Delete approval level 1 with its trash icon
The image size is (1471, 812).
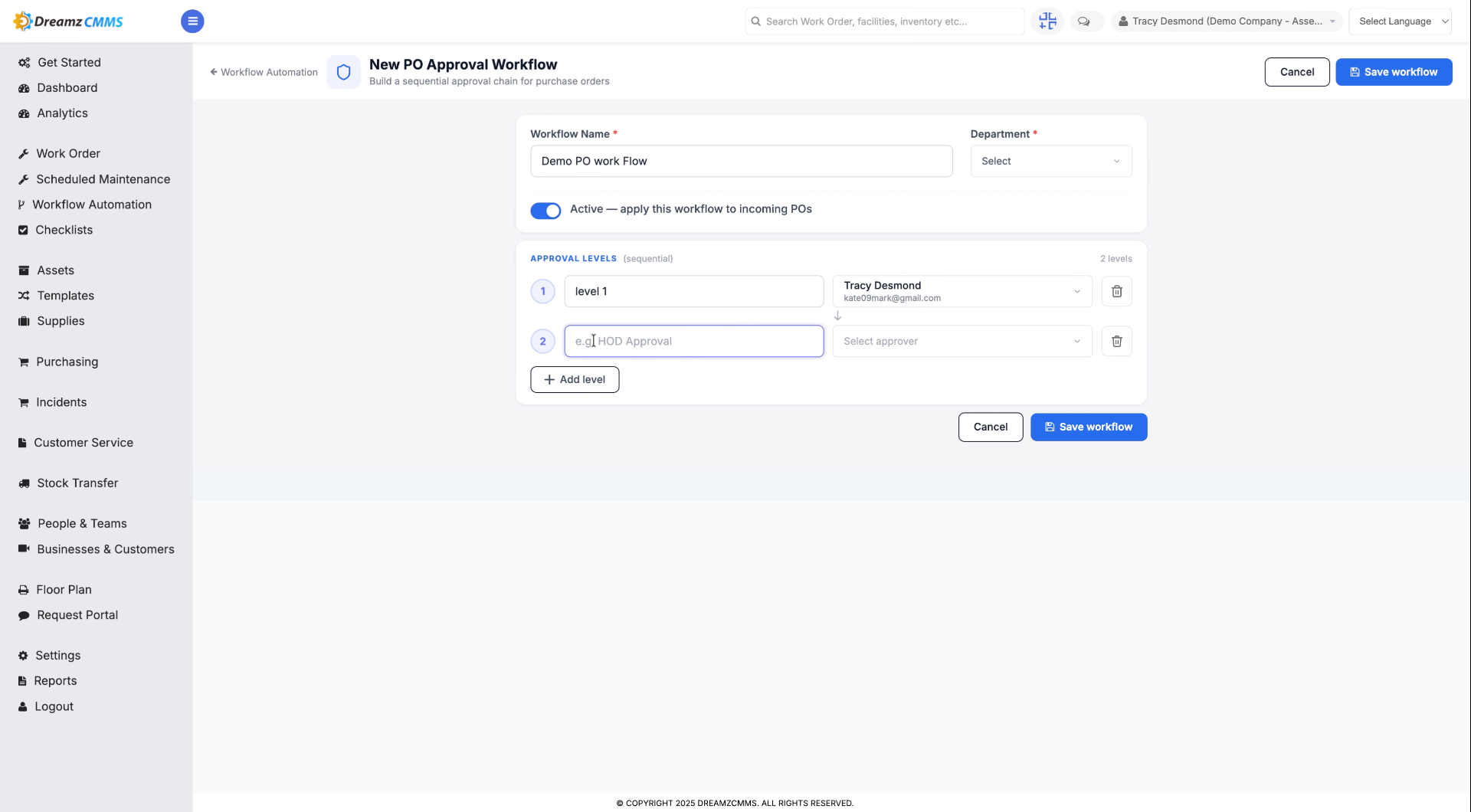(1116, 291)
